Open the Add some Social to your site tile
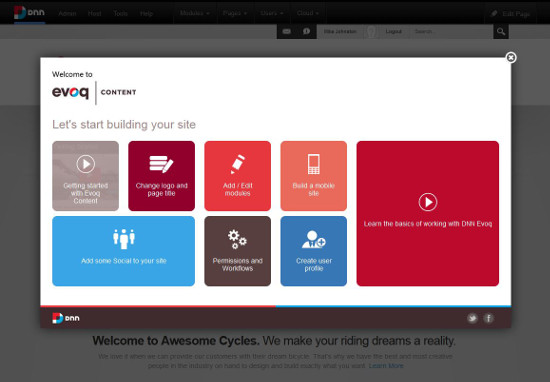Screen dimensions: 550x382 coord(123,251)
